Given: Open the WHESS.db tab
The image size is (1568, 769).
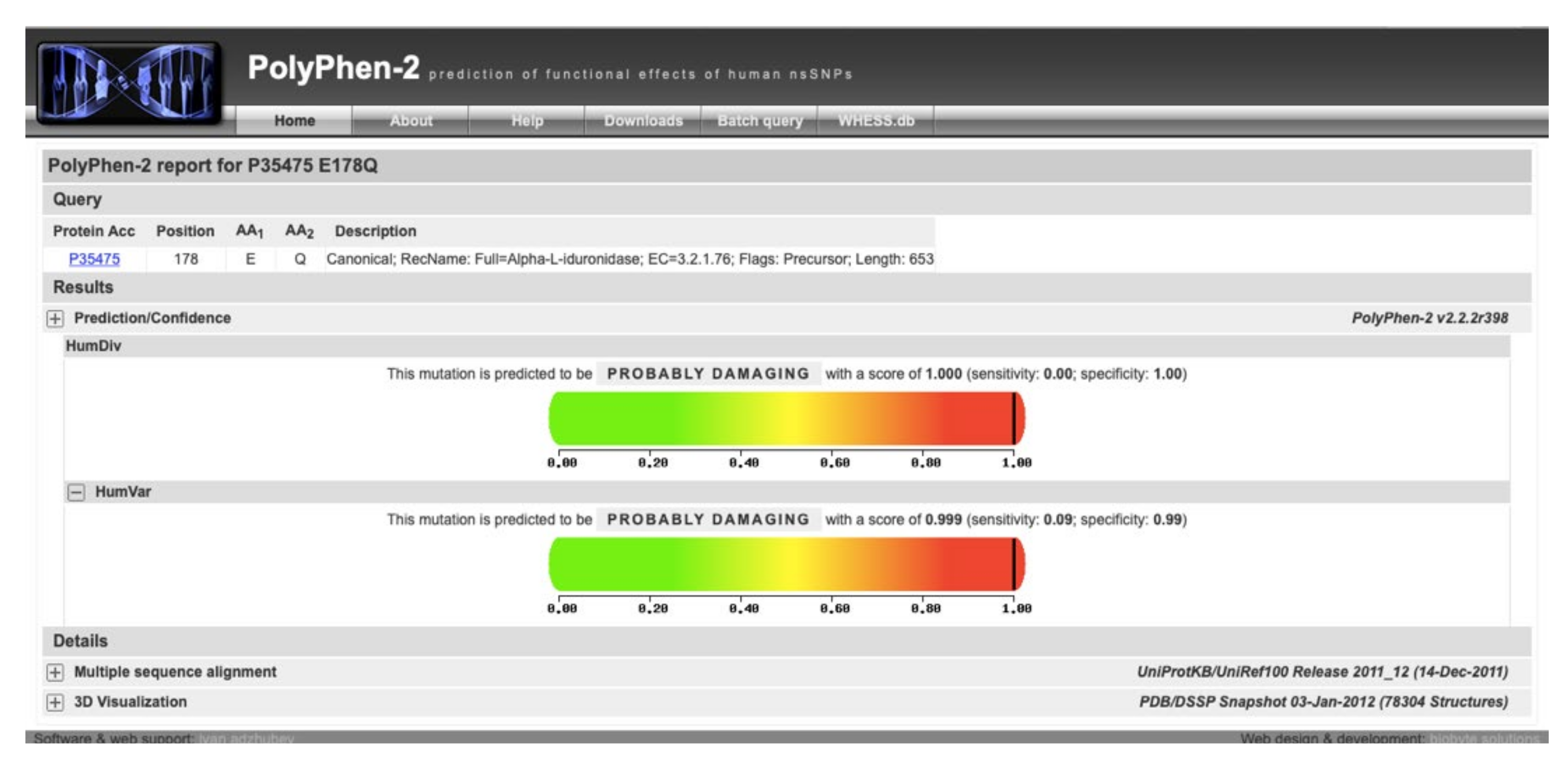Looking at the screenshot, I should tap(876, 120).
